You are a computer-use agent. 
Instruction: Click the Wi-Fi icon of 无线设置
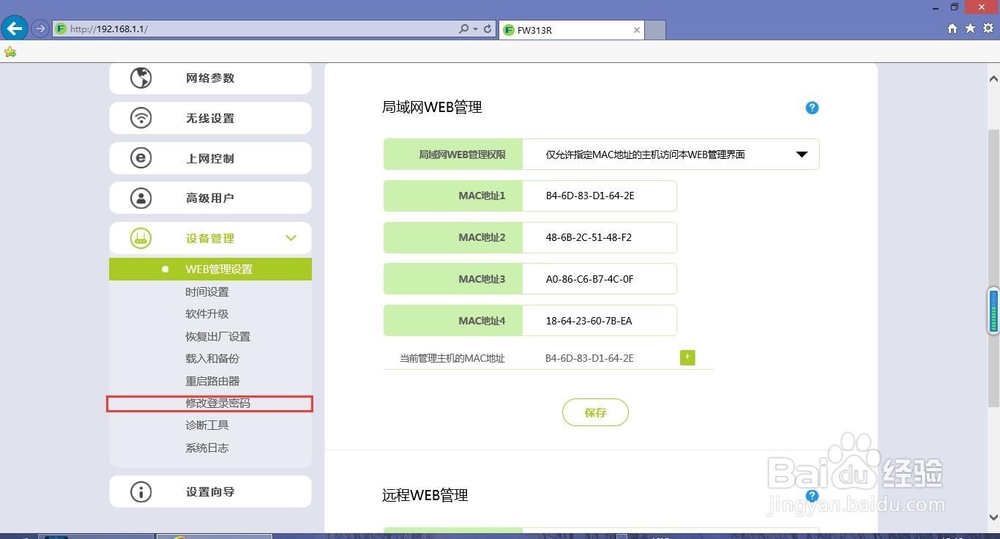point(141,118)
